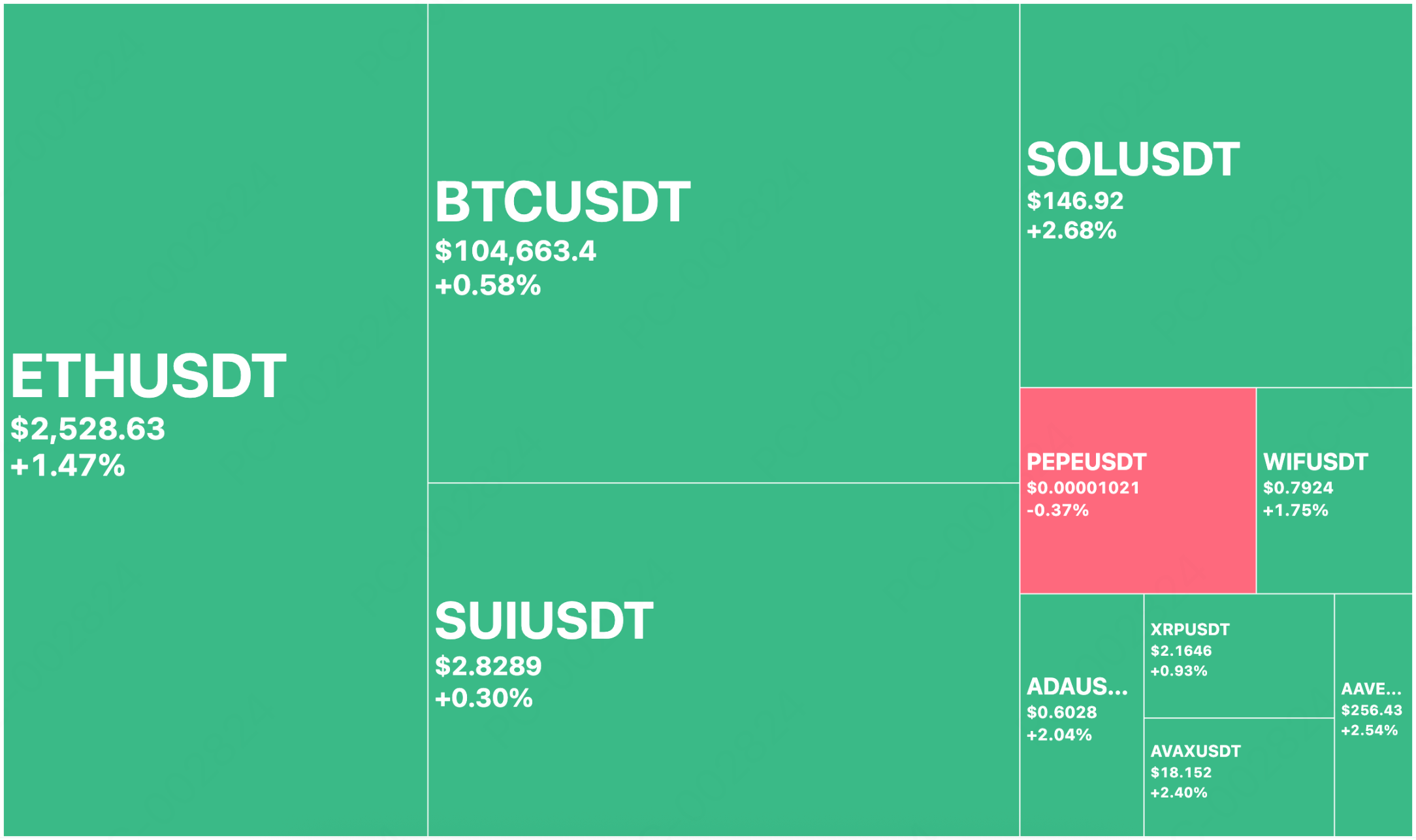Click the SOLUSDT block
Image resolution: width=1416 pixels, height=840 pixels.
(x=1216, y=195)
